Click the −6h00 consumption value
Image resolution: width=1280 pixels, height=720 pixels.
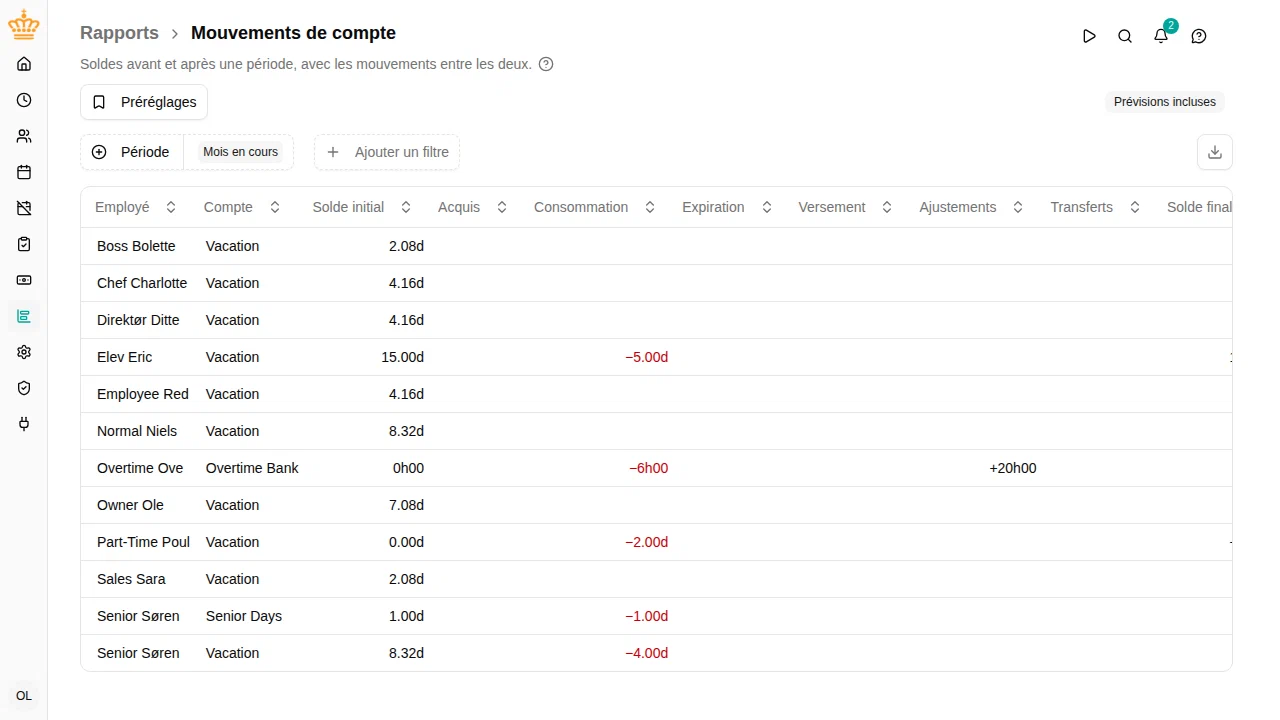click(648, 468)
